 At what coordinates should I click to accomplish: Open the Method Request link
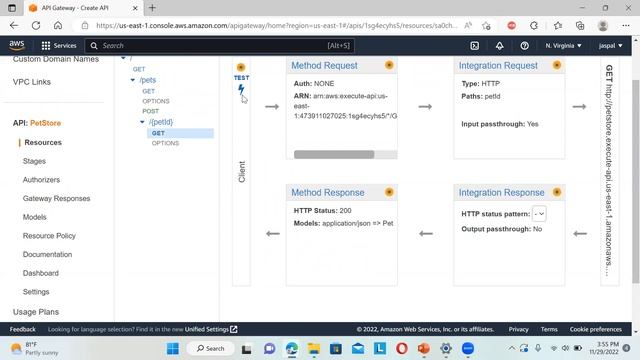[324, 66]
